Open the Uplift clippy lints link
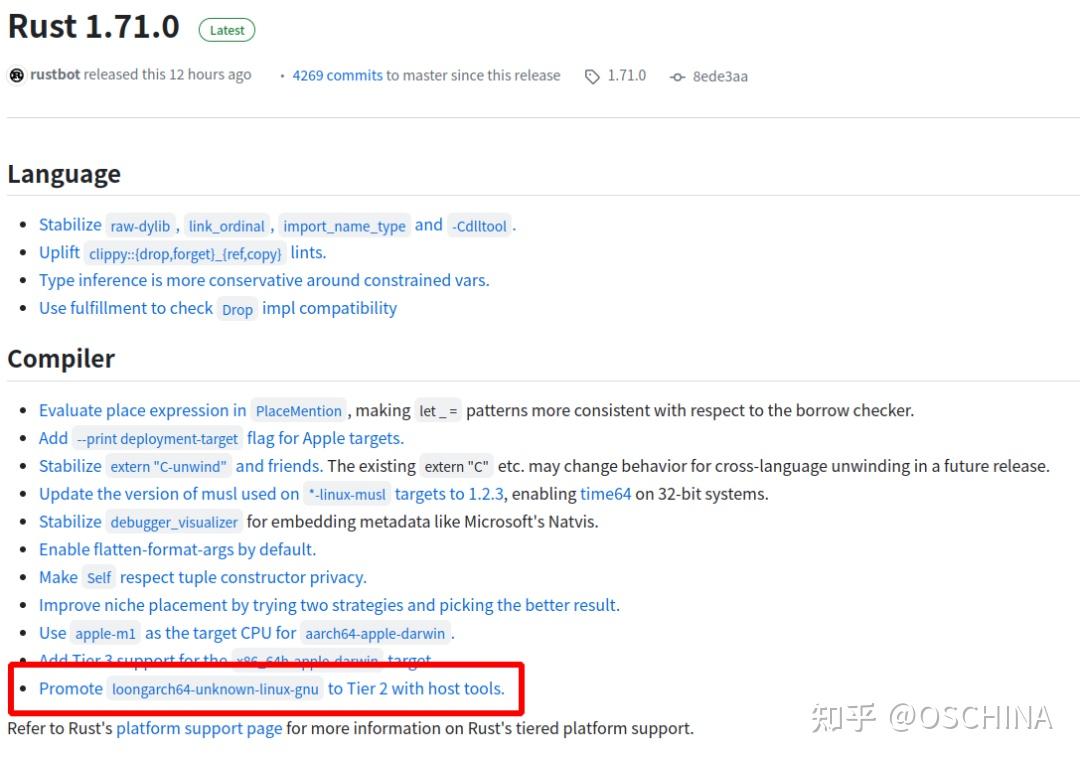Image resolution: width=1080 pixels, height=762 pixels. coord(183,253)
